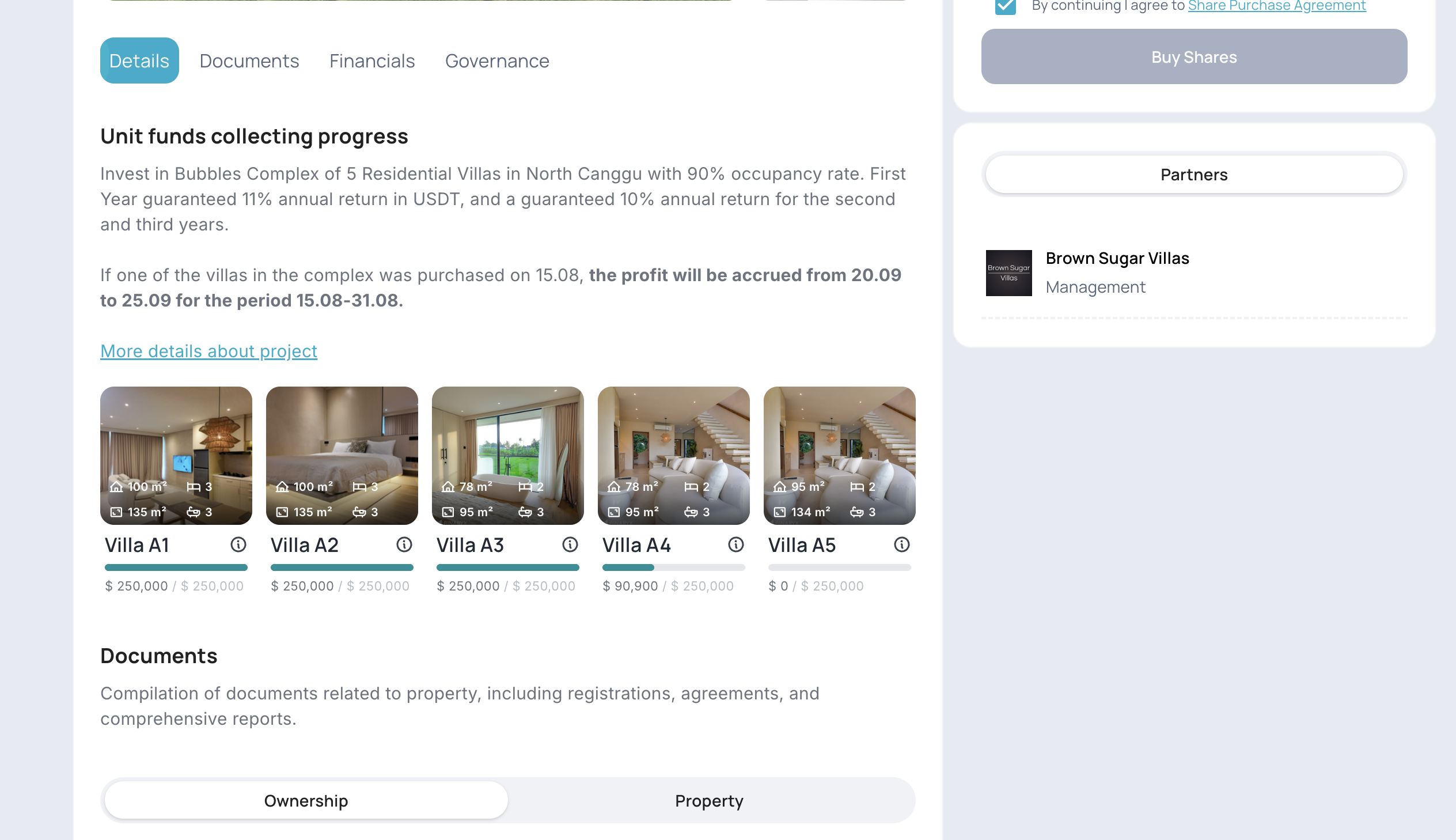Viewport: 1456px width, 840px height.
Task: Open the Documents tab
Action: click(x=249, y=60)
